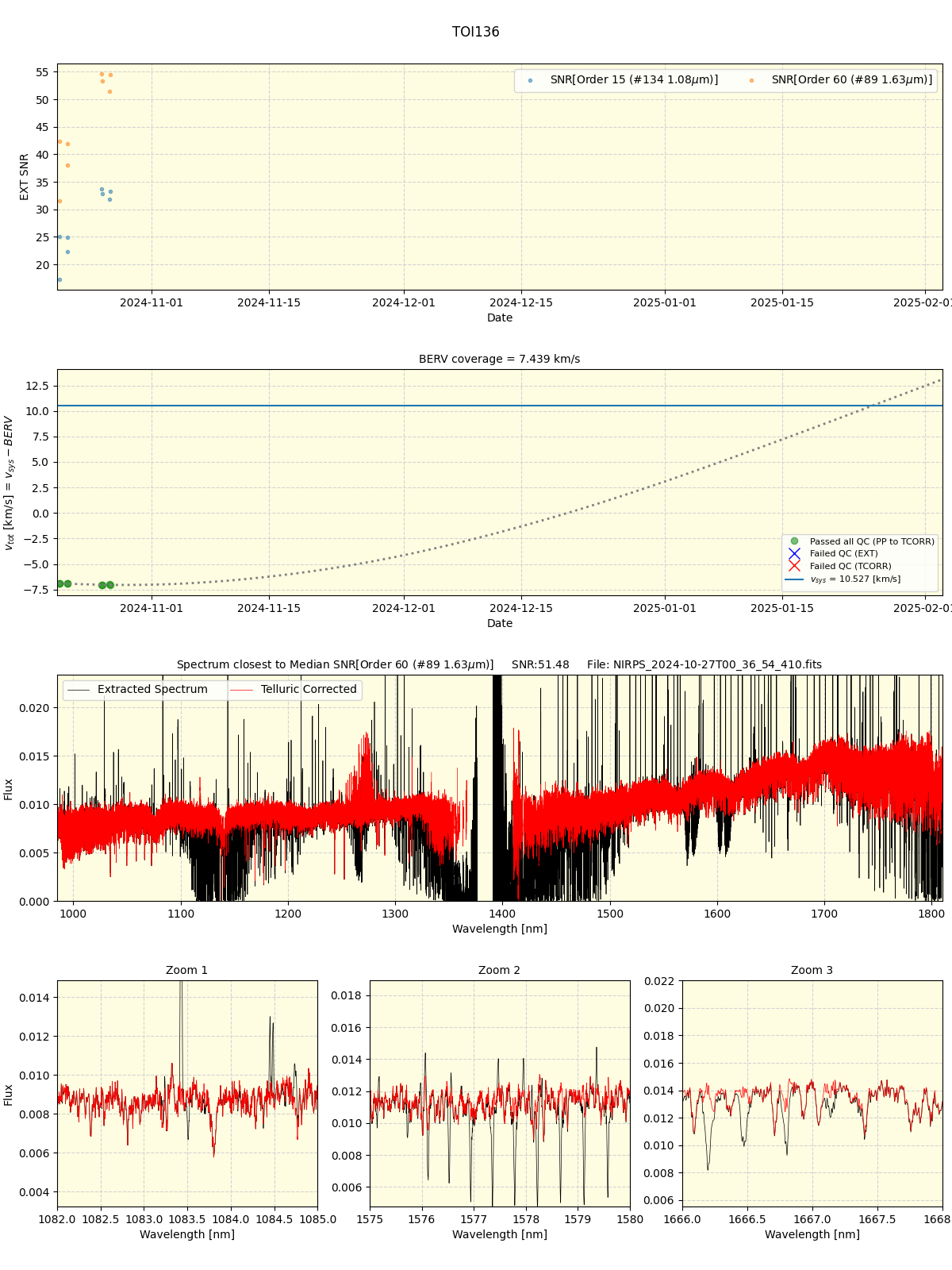Click the 2025-01-15 tick label in BERV plot
The height and width of the screenshot is (1270, 952).
click(782, 608)
